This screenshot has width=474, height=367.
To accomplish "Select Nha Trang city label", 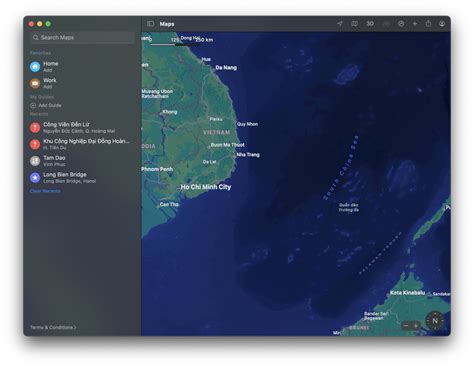I will pos(248,155).
